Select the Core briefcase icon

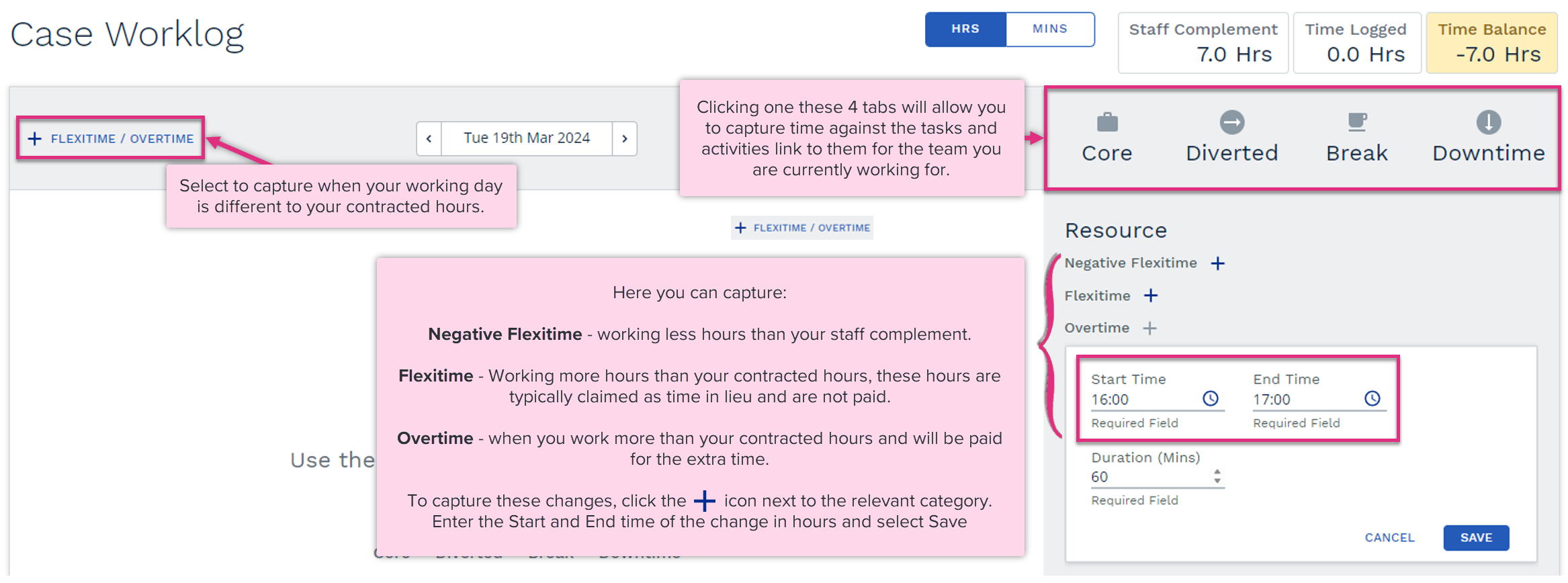pyautogui.click(x=1107, y=122)
